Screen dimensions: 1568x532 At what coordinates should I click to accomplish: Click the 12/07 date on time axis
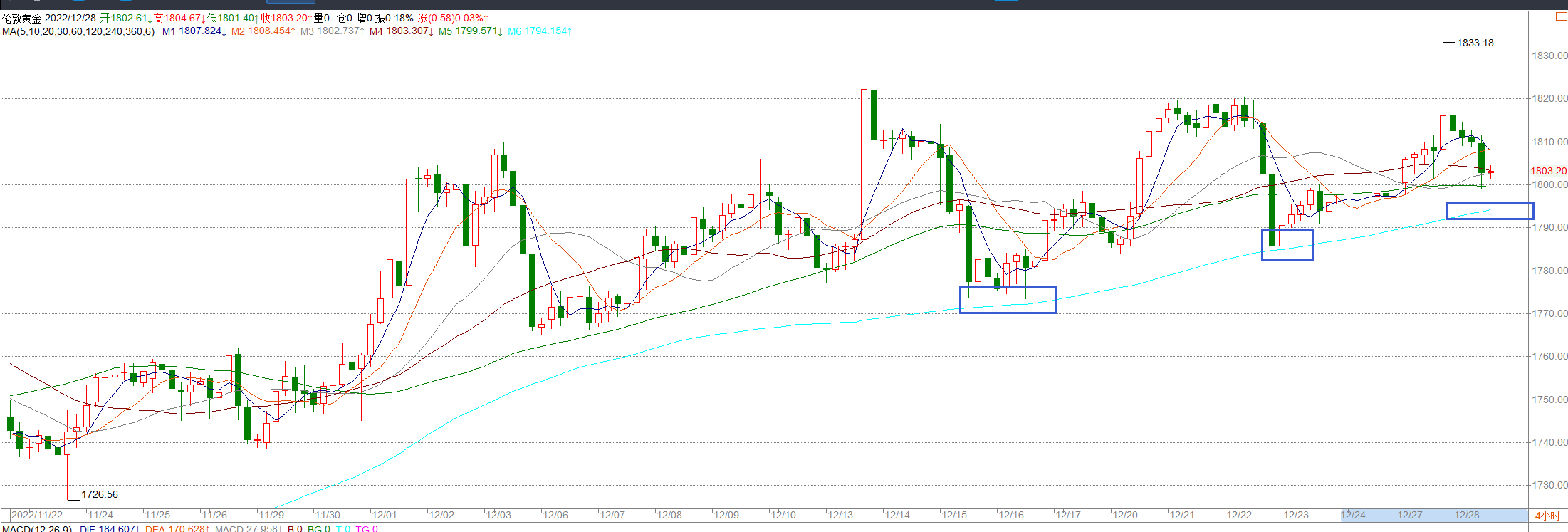[x=612, y=515]
